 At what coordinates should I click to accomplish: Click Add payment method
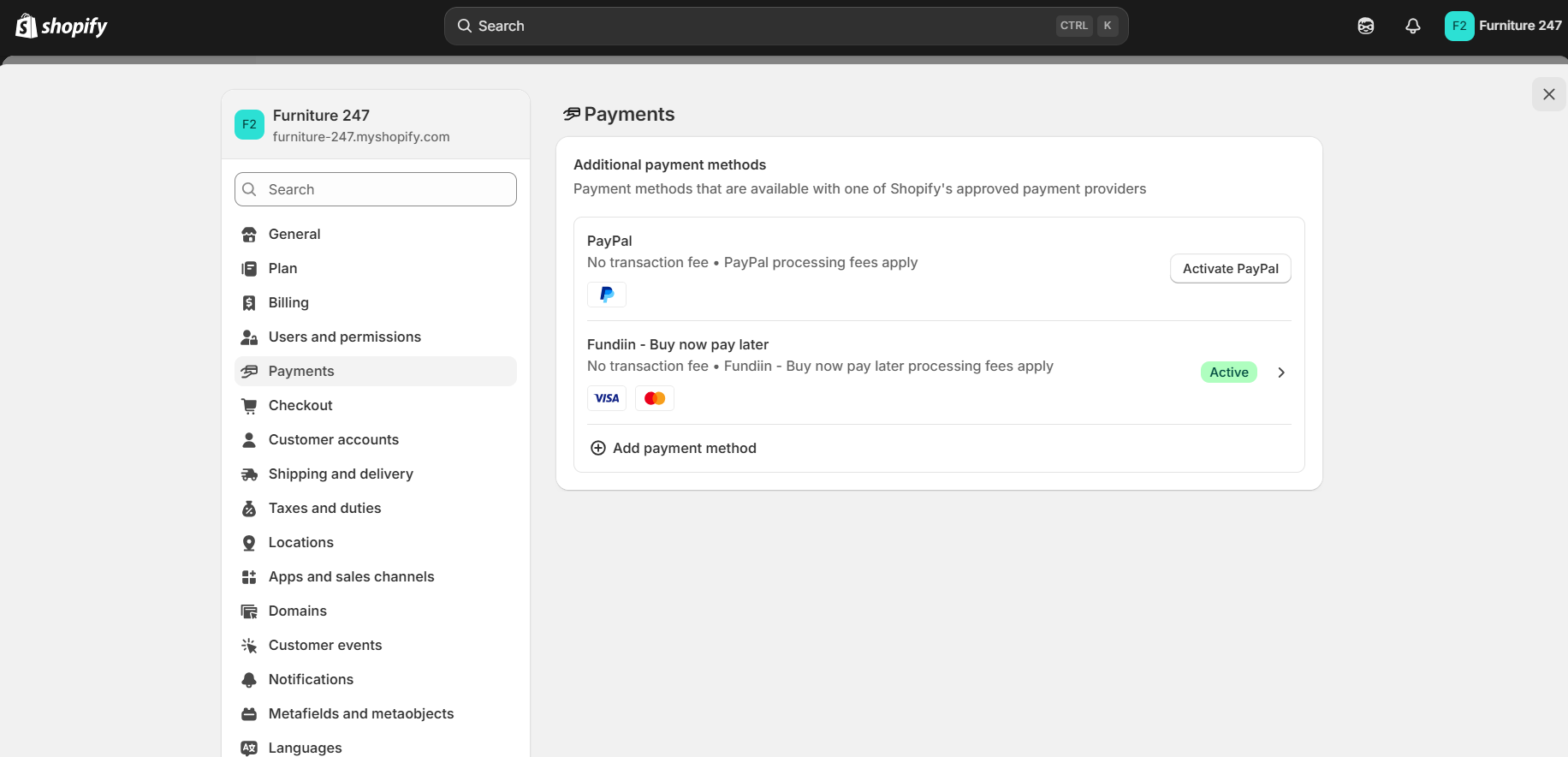[x=684, y=448]
